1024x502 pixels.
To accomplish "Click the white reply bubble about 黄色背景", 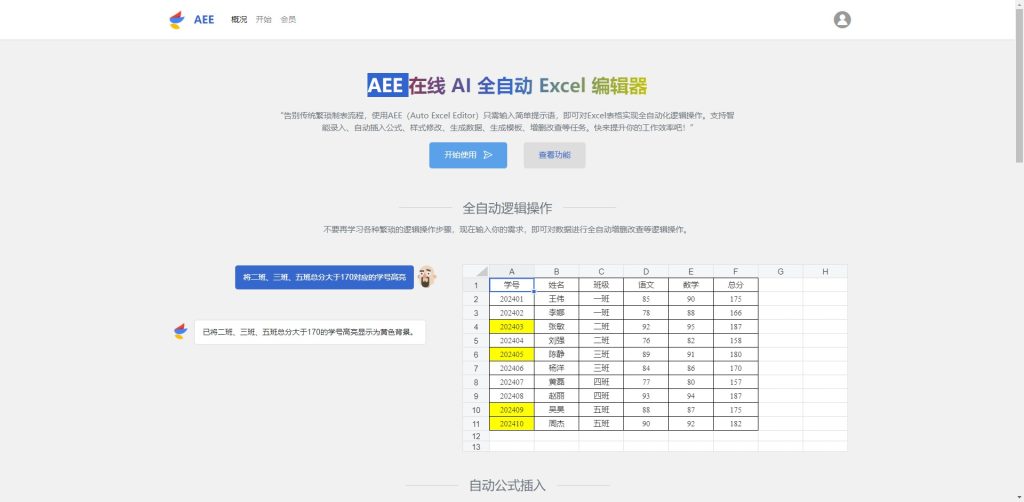I will [x=310, y=332].
